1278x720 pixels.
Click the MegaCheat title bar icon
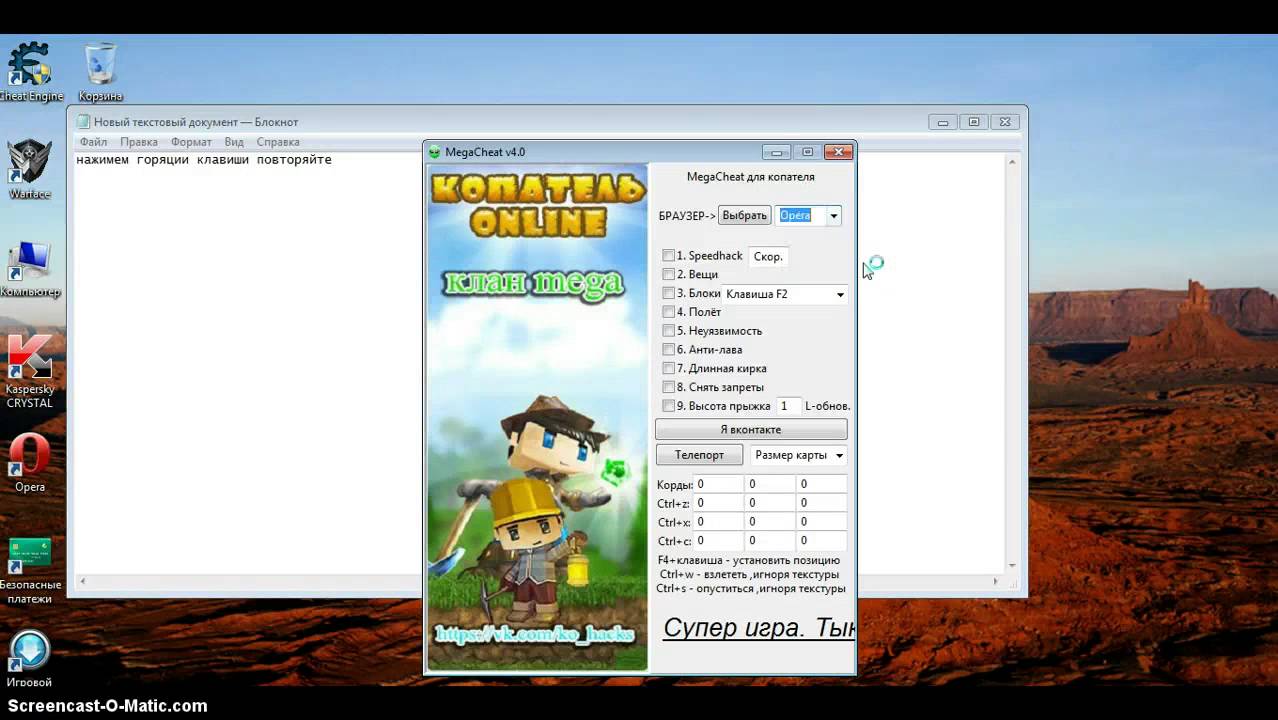[435, 152]
